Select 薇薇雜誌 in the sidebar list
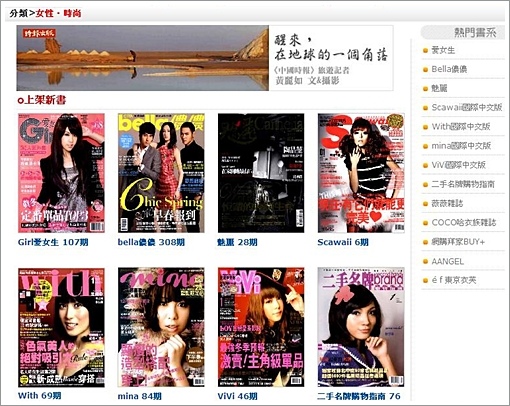510x406 pixels. [447, 203]
